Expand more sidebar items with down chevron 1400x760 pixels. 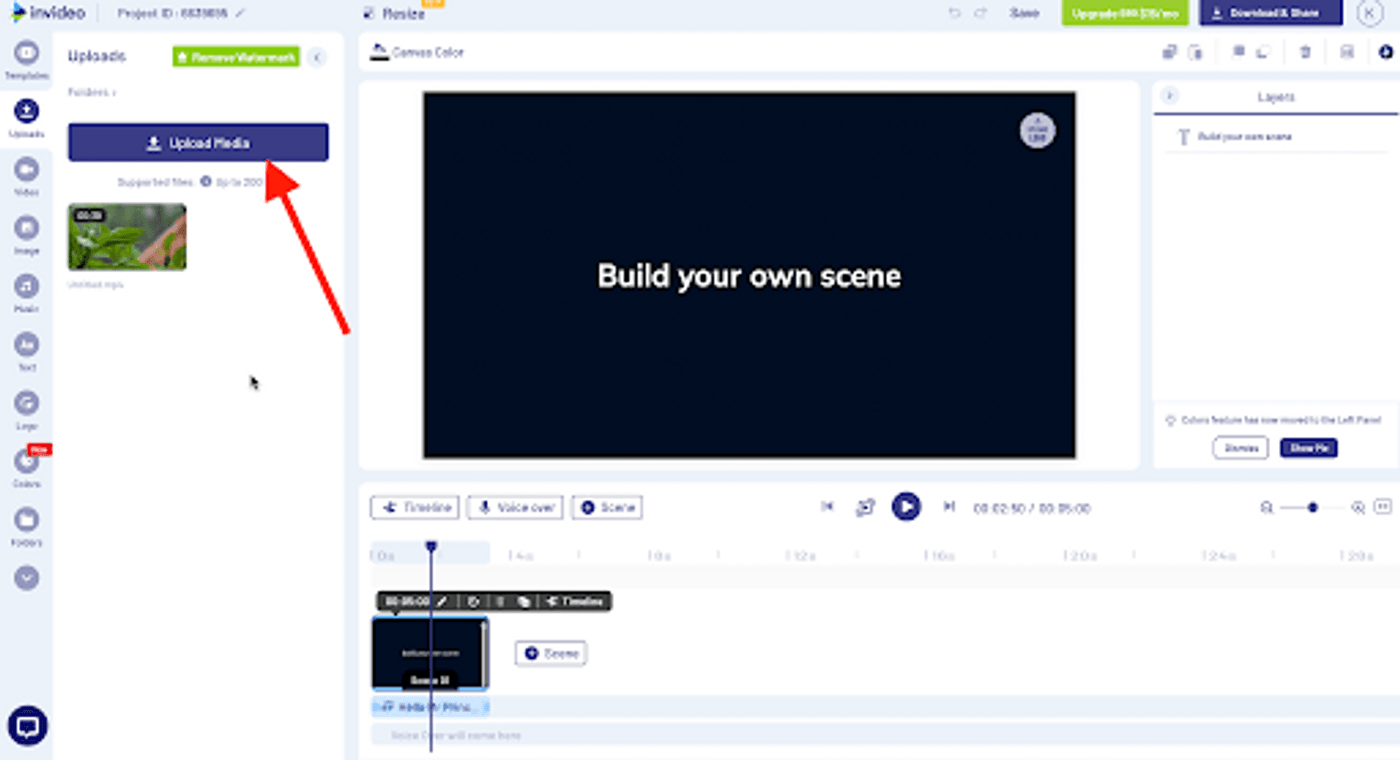26,578
